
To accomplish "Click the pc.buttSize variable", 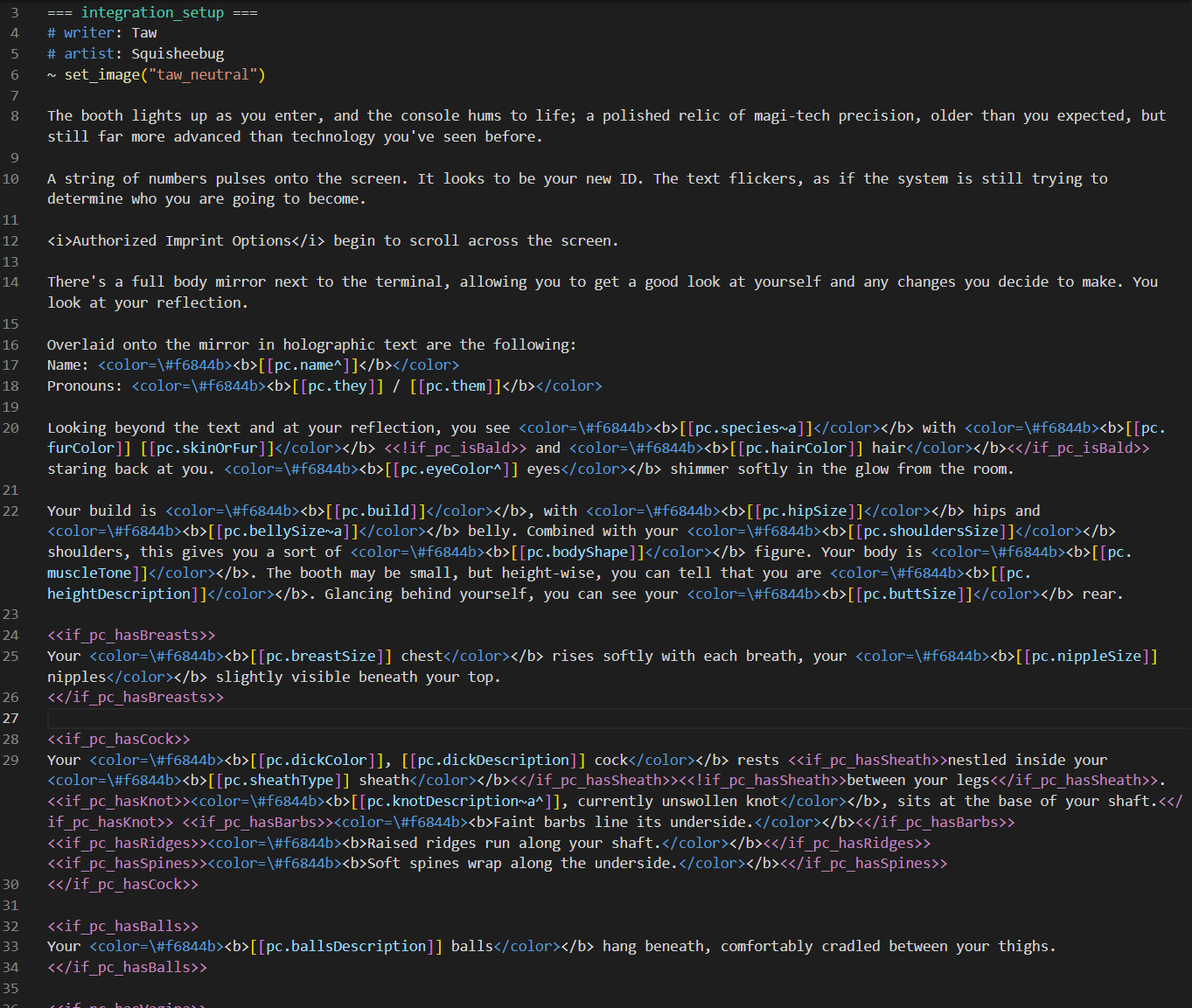I will (x=914, y=594).
